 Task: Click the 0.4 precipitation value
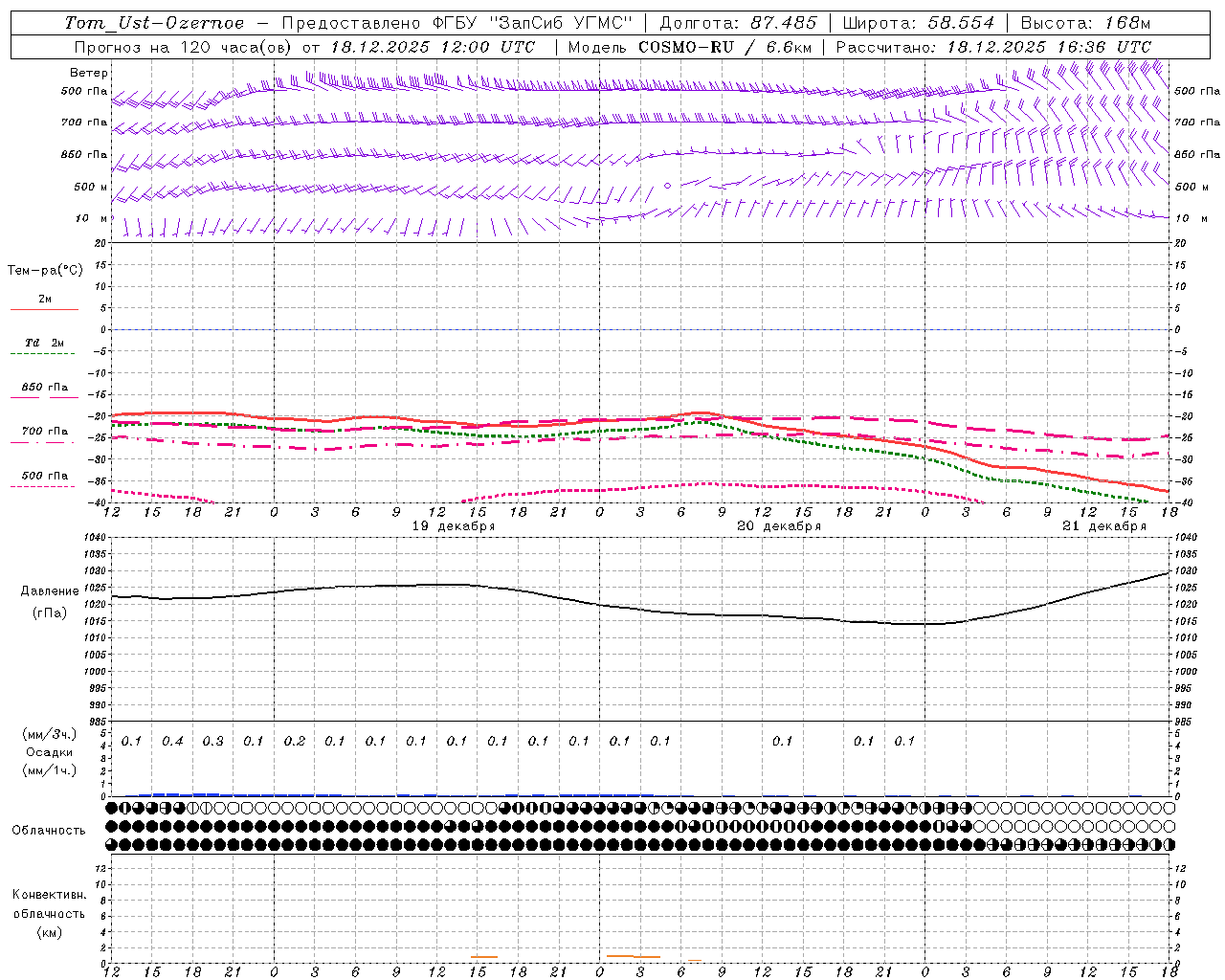pos(172,741)
